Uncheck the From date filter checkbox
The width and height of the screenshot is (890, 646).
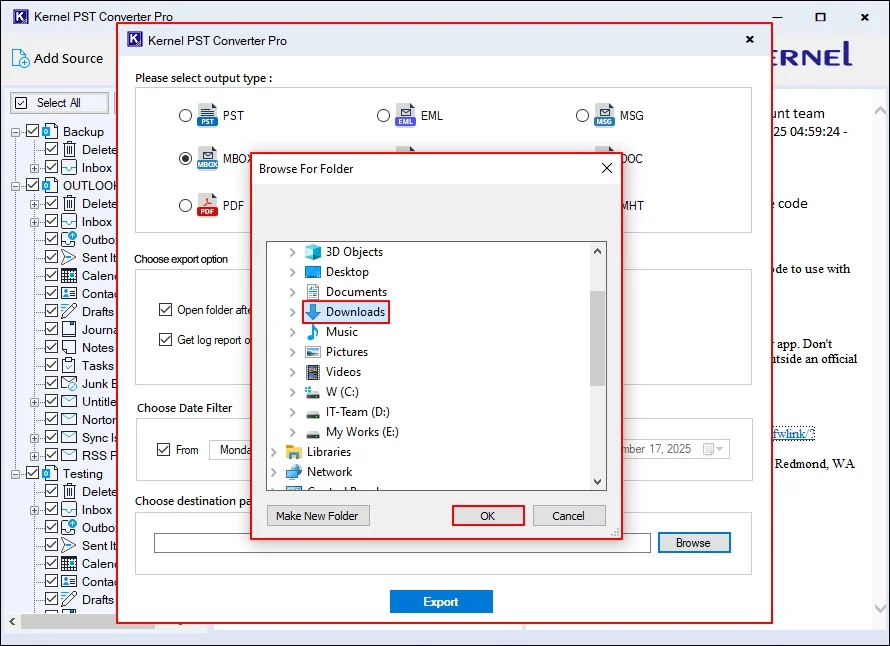click(x=164, y=450)
